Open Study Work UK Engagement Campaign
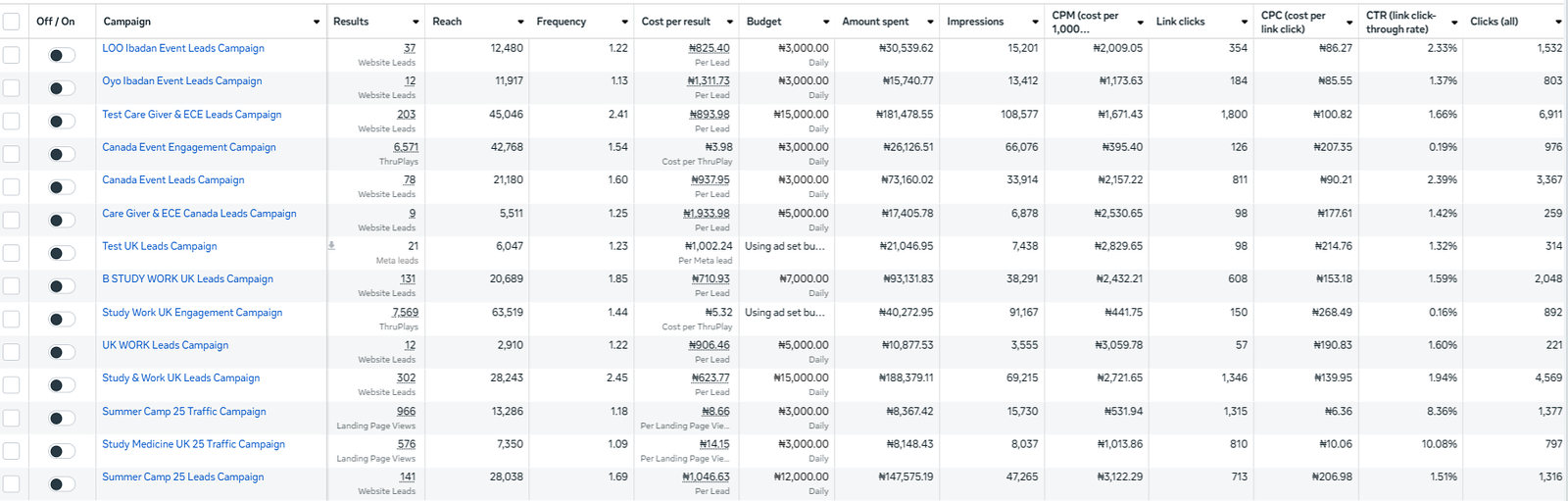Image resolution: width=1568 pixels, height=501 pixels. click(192, 313)
